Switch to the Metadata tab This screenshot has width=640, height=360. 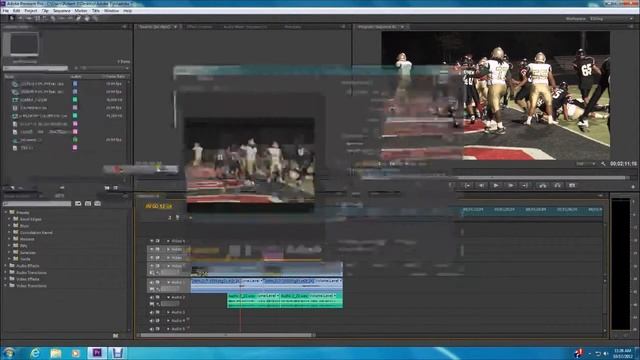pyautogui.click(x=293, y=27)
